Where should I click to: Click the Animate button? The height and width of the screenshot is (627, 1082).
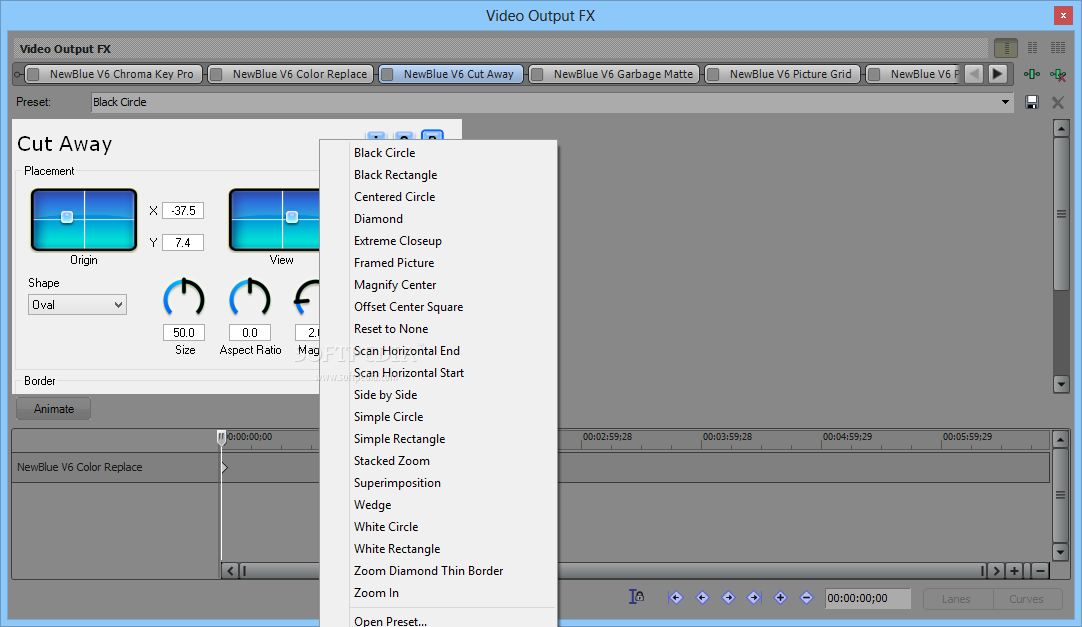[54, 409]
